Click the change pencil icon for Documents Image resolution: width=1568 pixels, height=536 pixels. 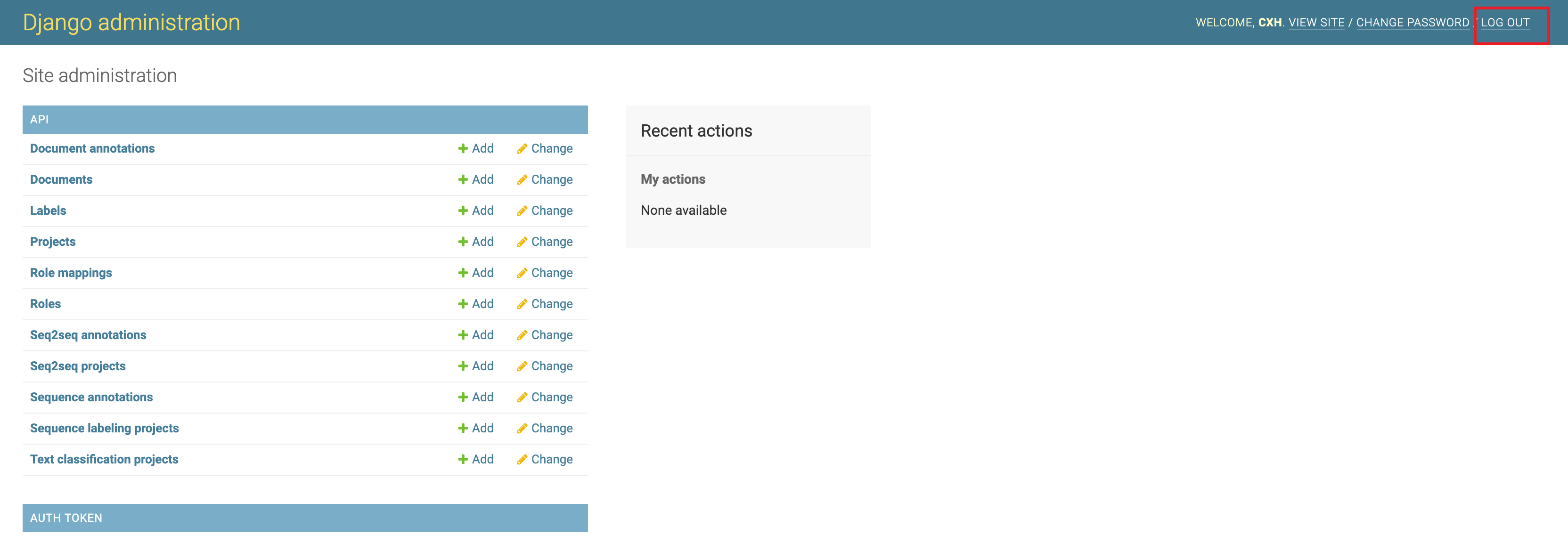(x=522, y=179)
